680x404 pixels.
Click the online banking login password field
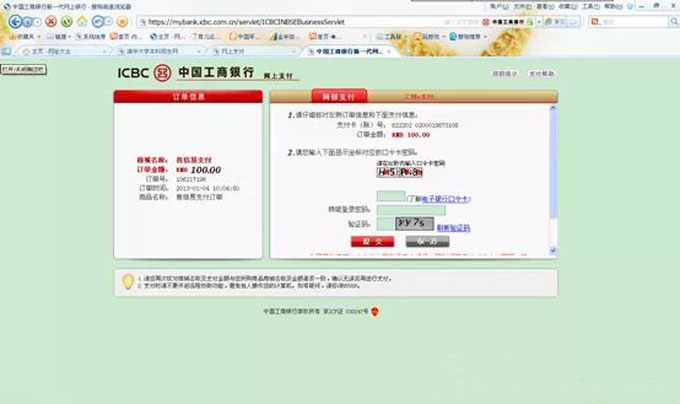(411, 210)
